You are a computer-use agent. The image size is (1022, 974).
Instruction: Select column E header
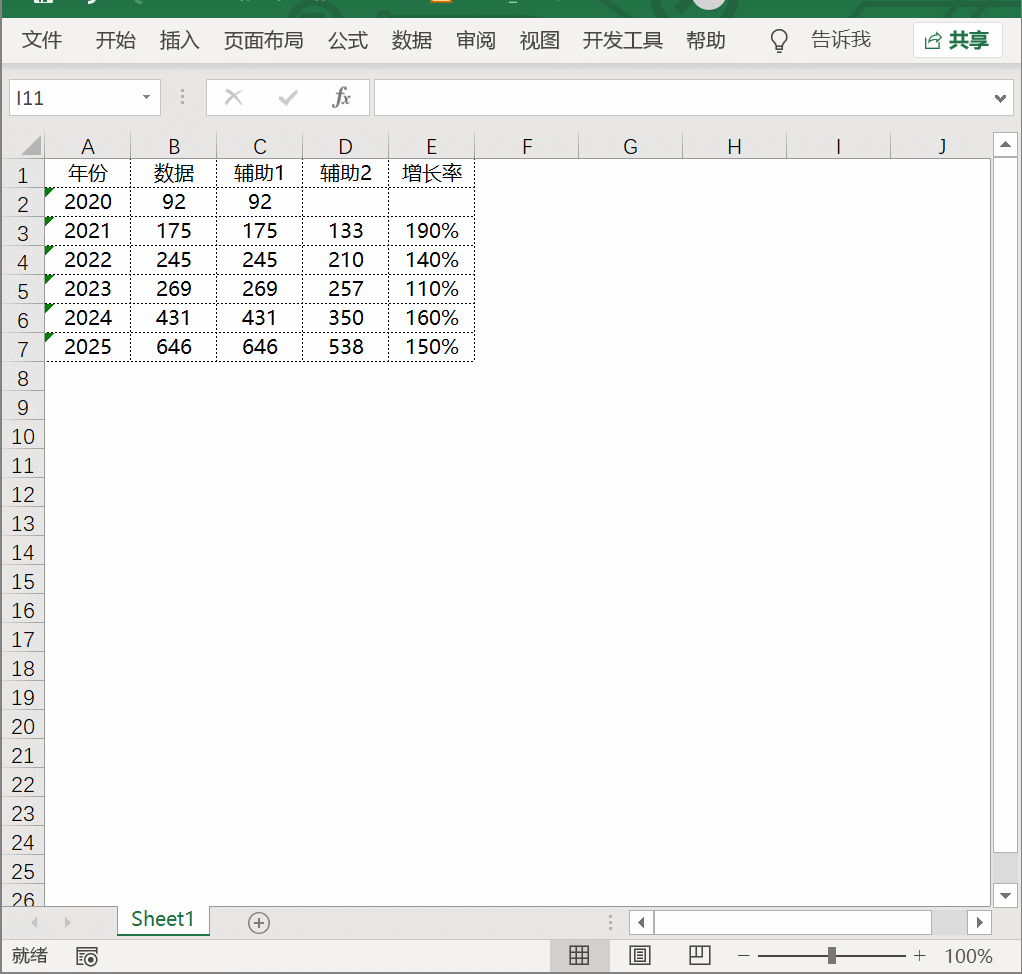coord(431,146)
